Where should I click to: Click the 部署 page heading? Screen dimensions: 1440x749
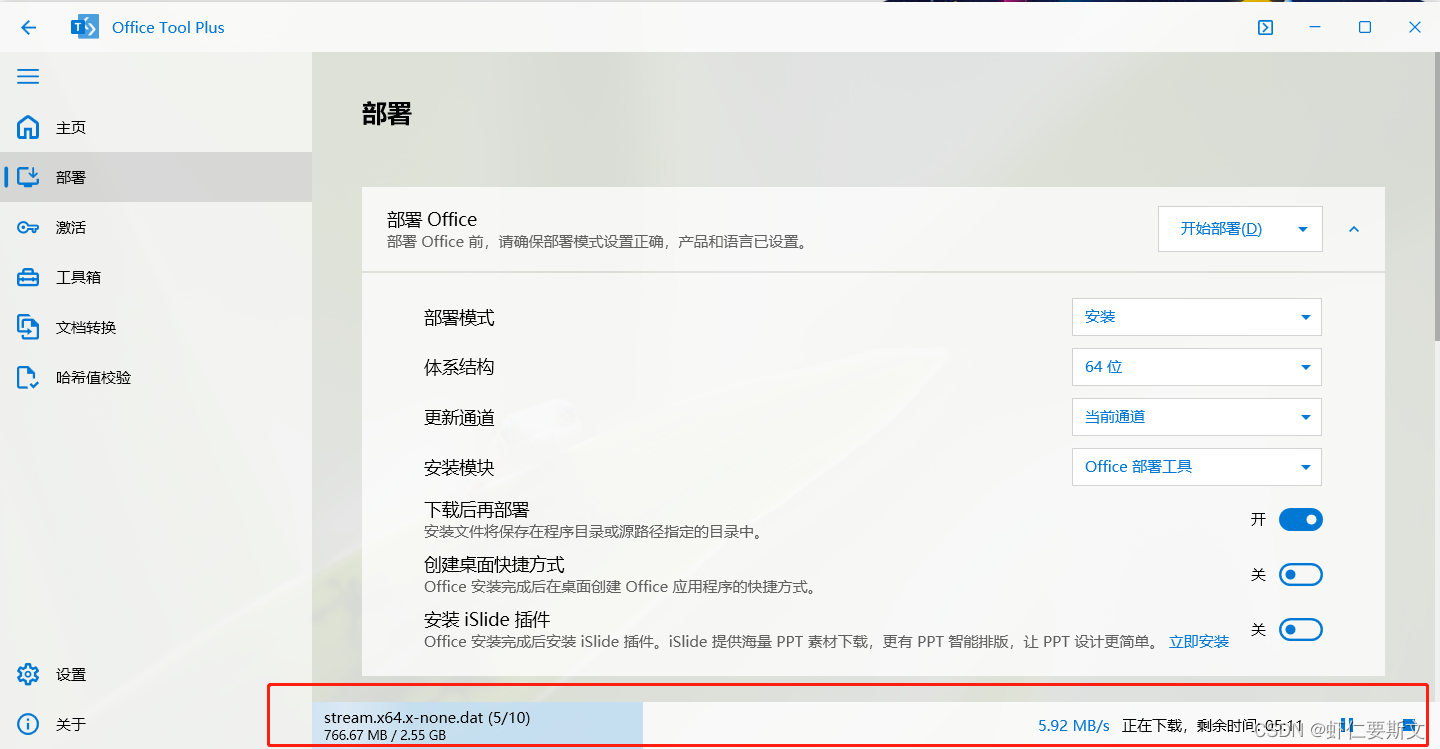(387, 114)
